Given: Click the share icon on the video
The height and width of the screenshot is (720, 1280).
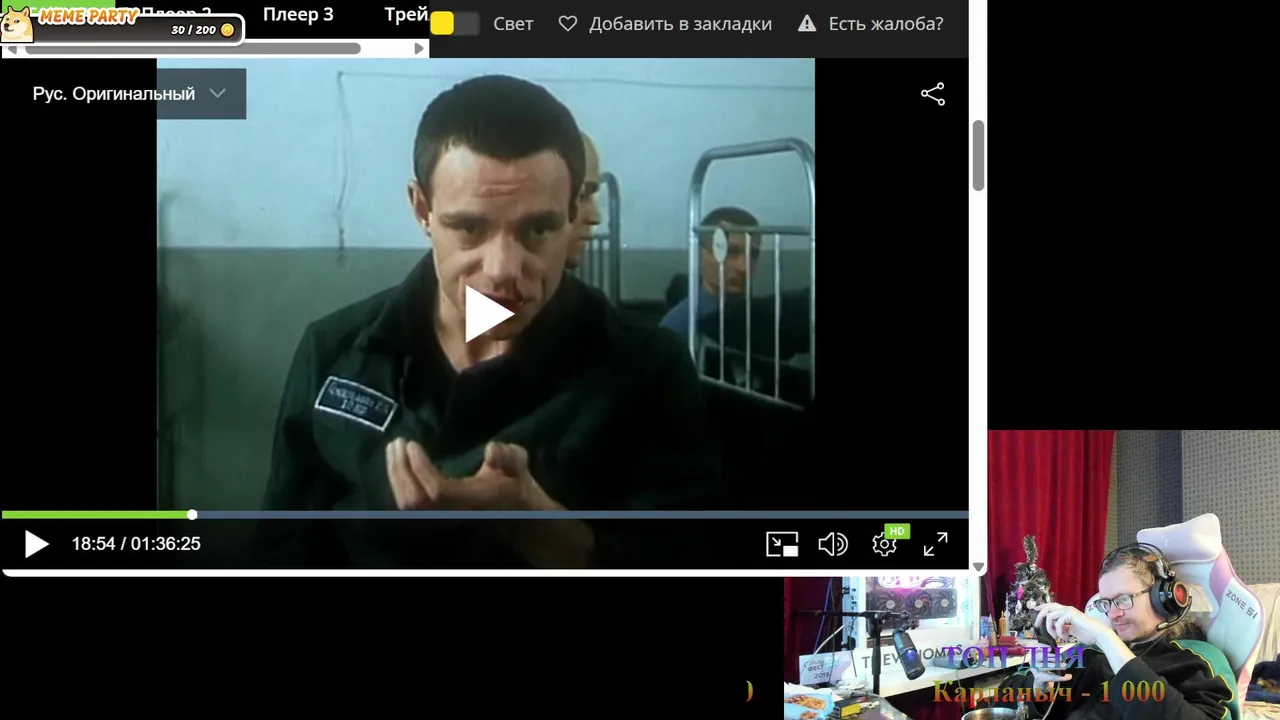Looking at the screenshot, I should coord(932,94).
